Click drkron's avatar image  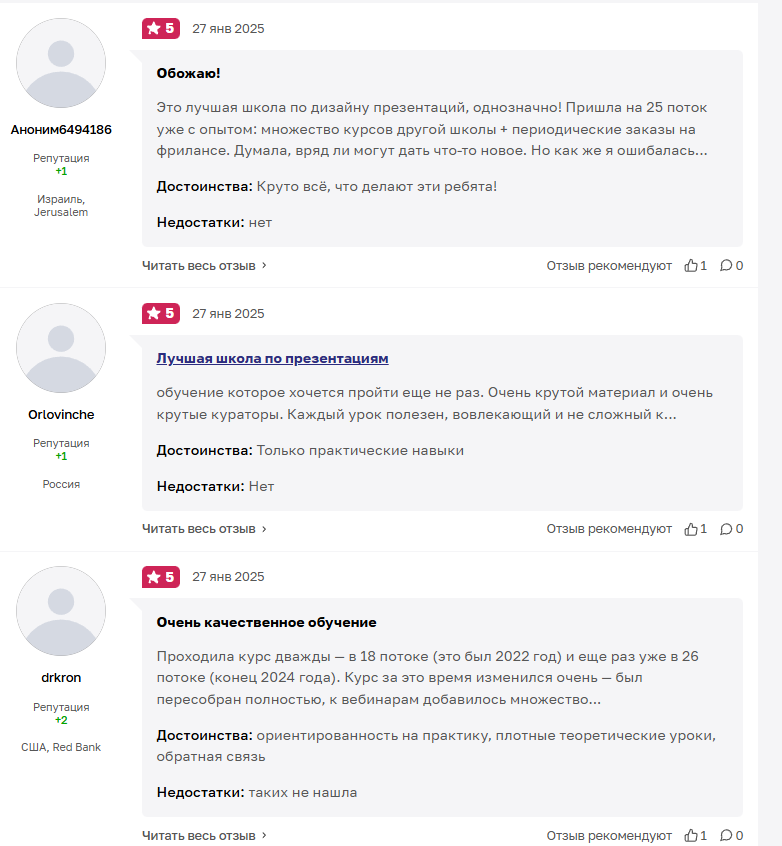61,611
